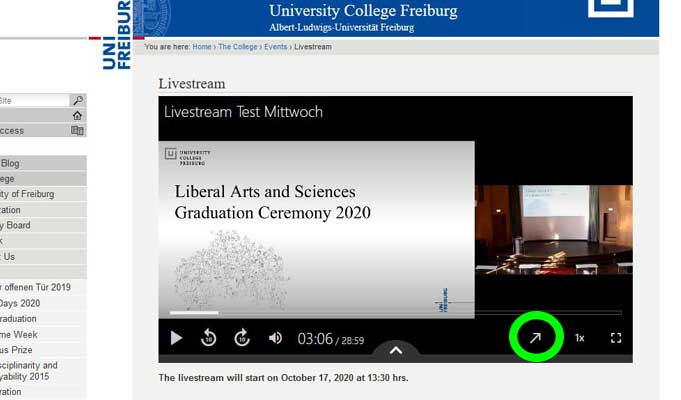Select the Board sidebar menu item

click(43, 225)
